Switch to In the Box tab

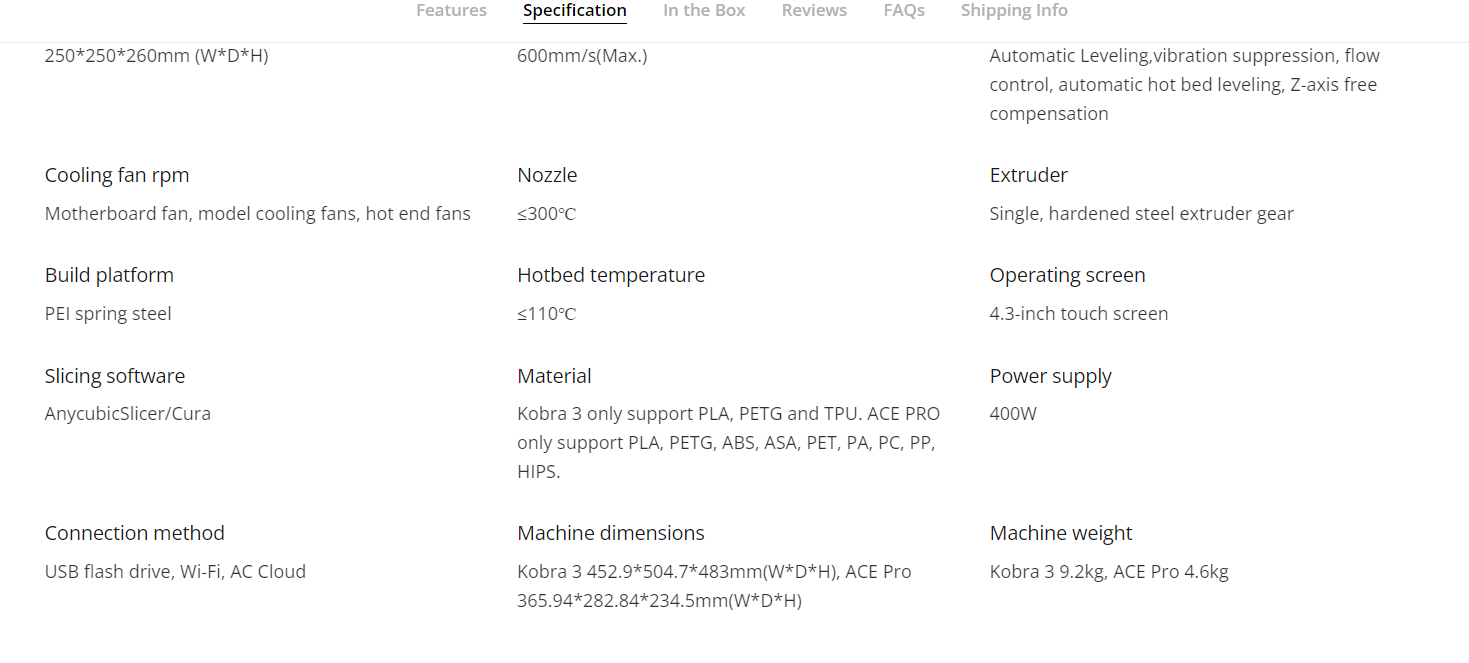[704, 11]
